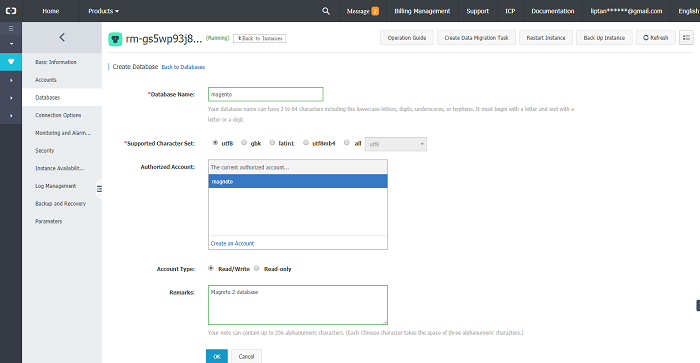Open the utf8 character set dropdown
700x363 pixels.
point(396,144)
